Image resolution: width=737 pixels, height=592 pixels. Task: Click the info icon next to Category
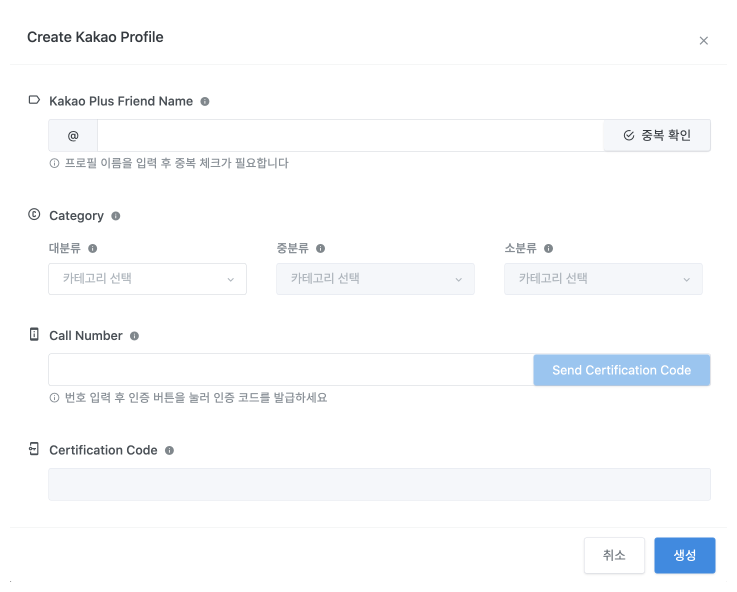tap(116, 216)
